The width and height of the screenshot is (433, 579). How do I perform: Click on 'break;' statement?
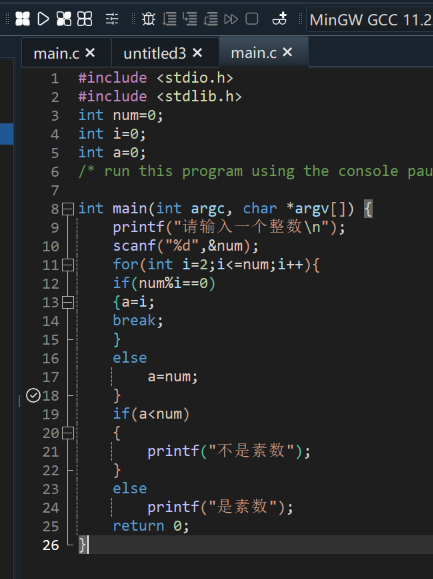coord(138,321)
